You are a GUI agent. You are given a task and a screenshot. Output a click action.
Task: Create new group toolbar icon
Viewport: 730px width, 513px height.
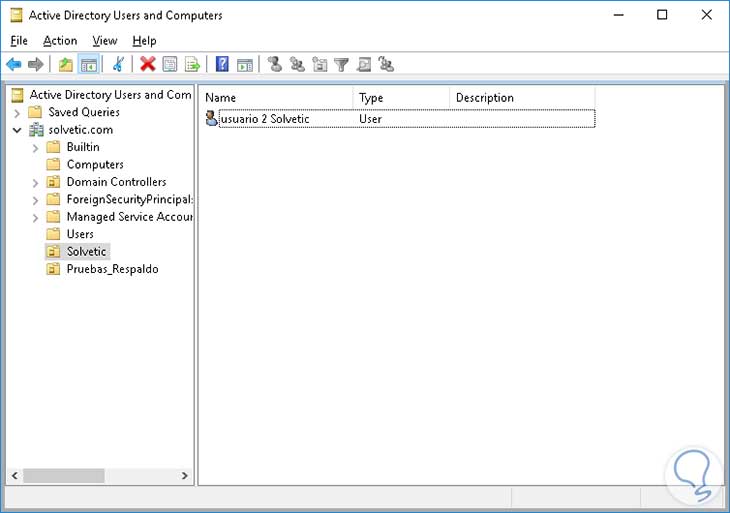(297, 64)
